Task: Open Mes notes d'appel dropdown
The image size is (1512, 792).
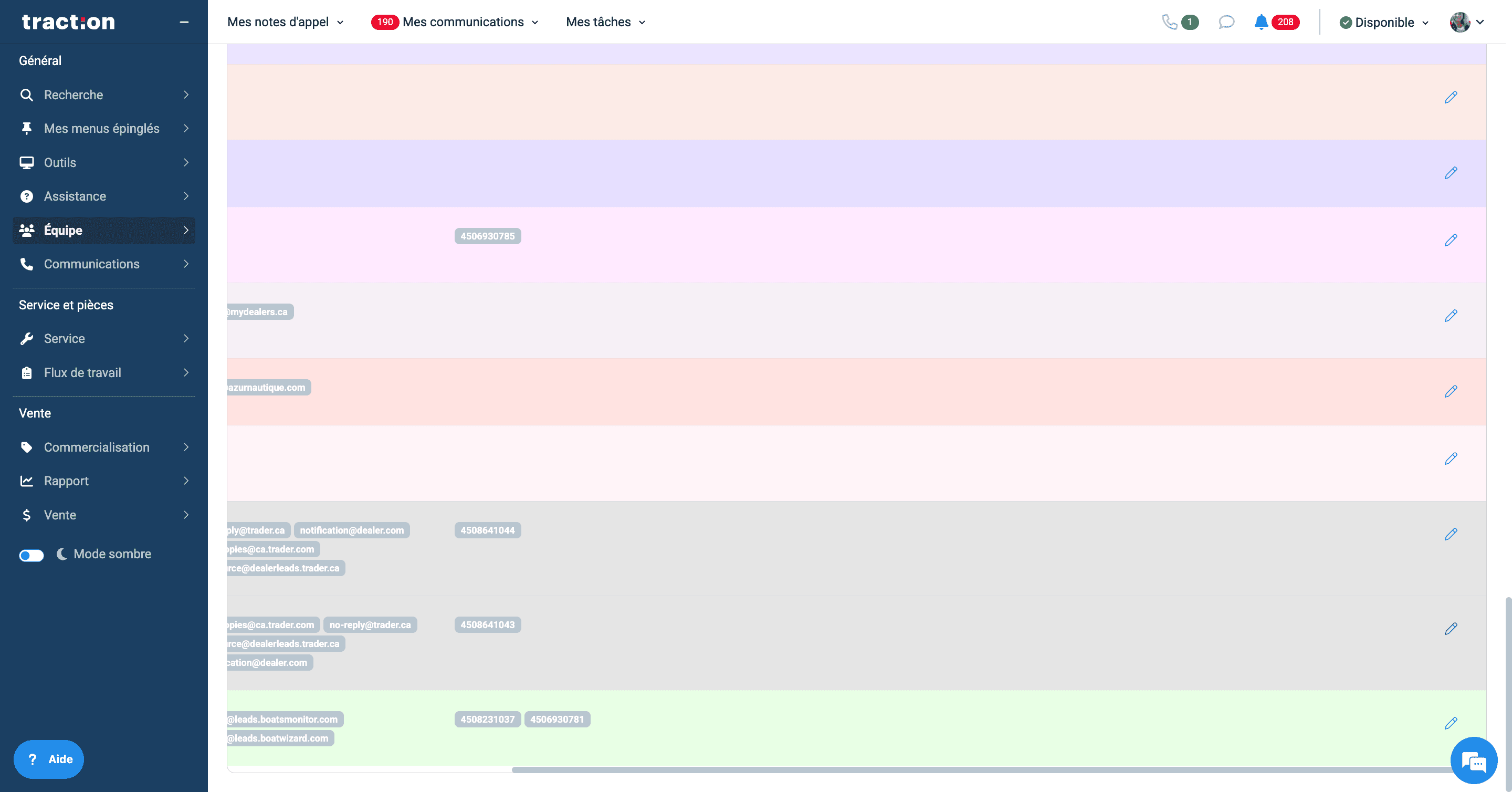Action: coord(285,22)
